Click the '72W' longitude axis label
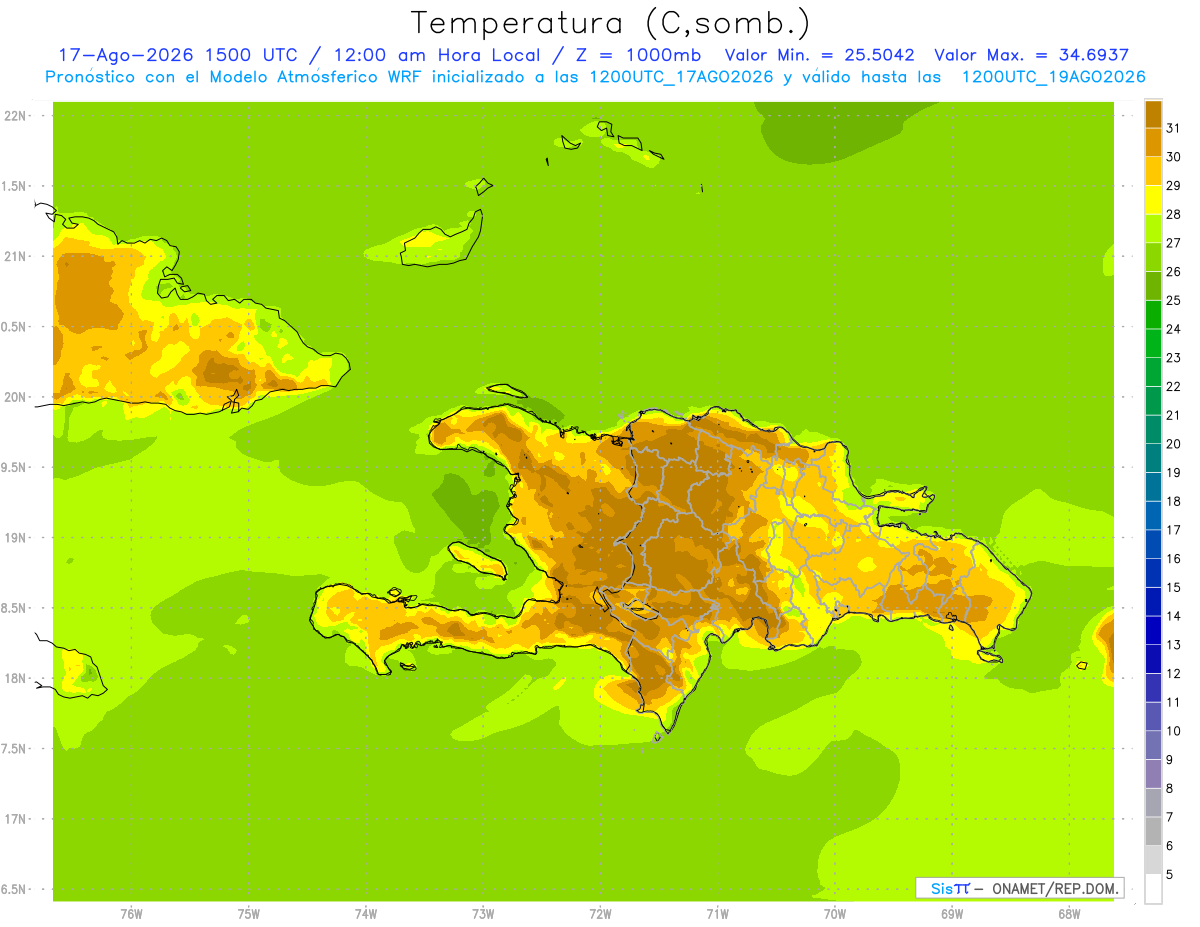 coord(600,914)
